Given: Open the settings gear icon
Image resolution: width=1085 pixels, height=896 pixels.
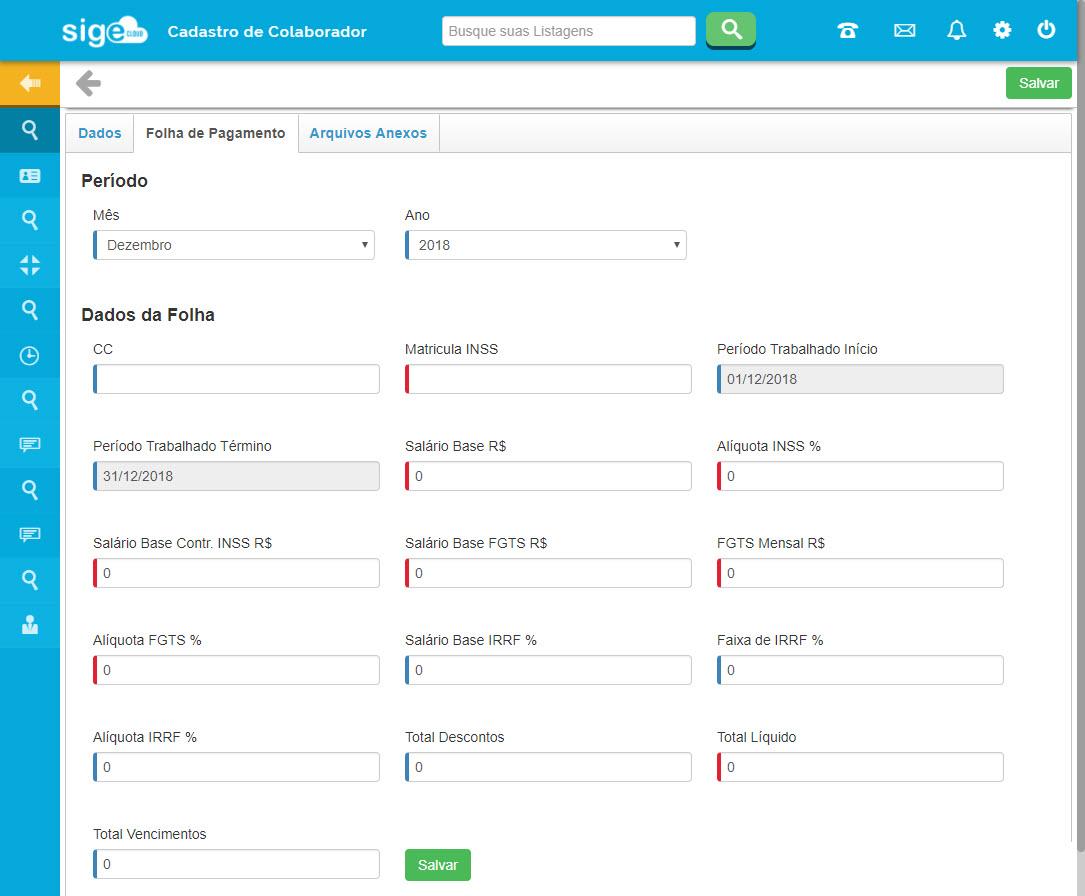Looking at the screenshot, I should (x=1002, y=30).
